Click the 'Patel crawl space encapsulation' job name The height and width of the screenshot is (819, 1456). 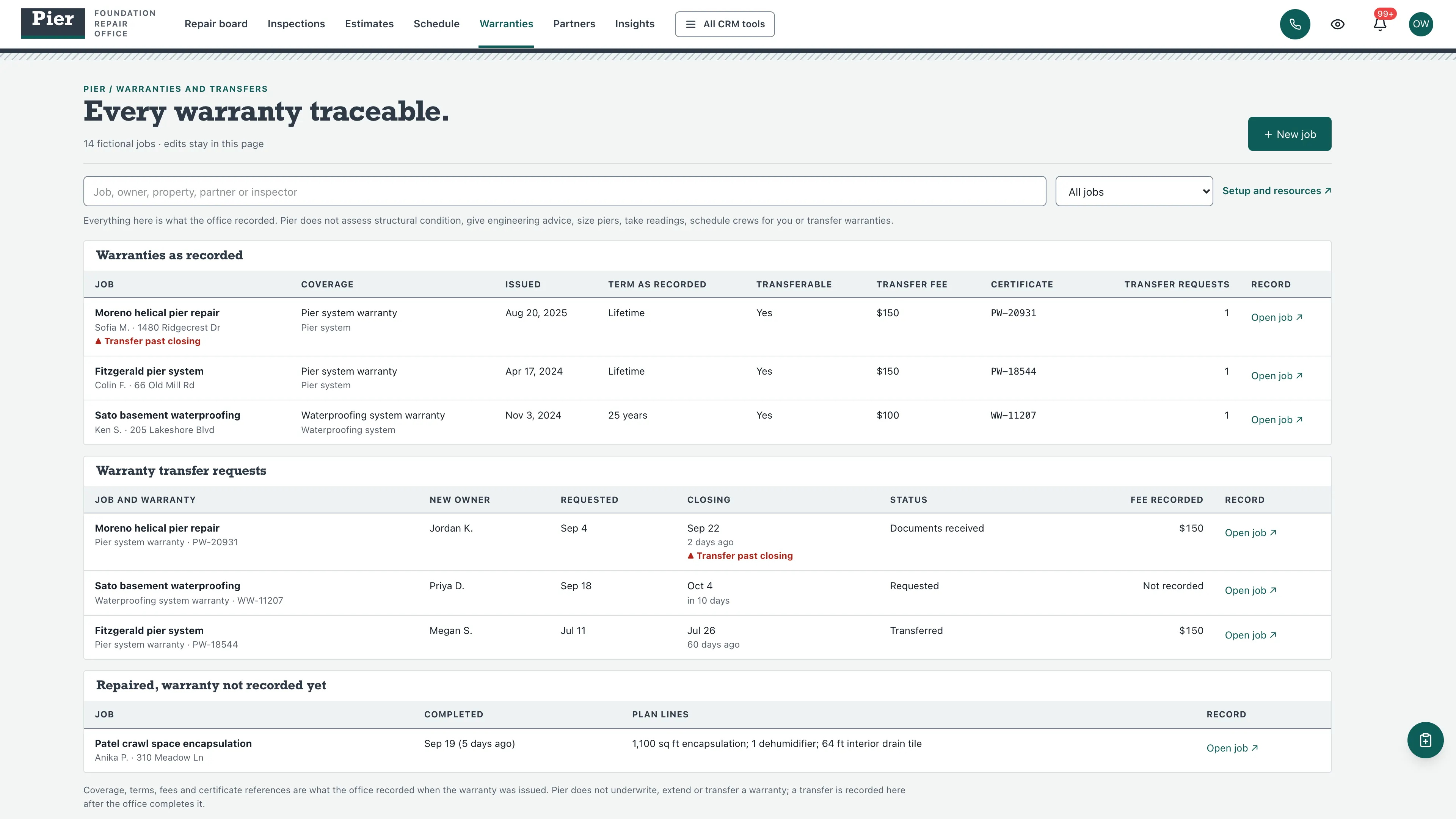[173, 744]
